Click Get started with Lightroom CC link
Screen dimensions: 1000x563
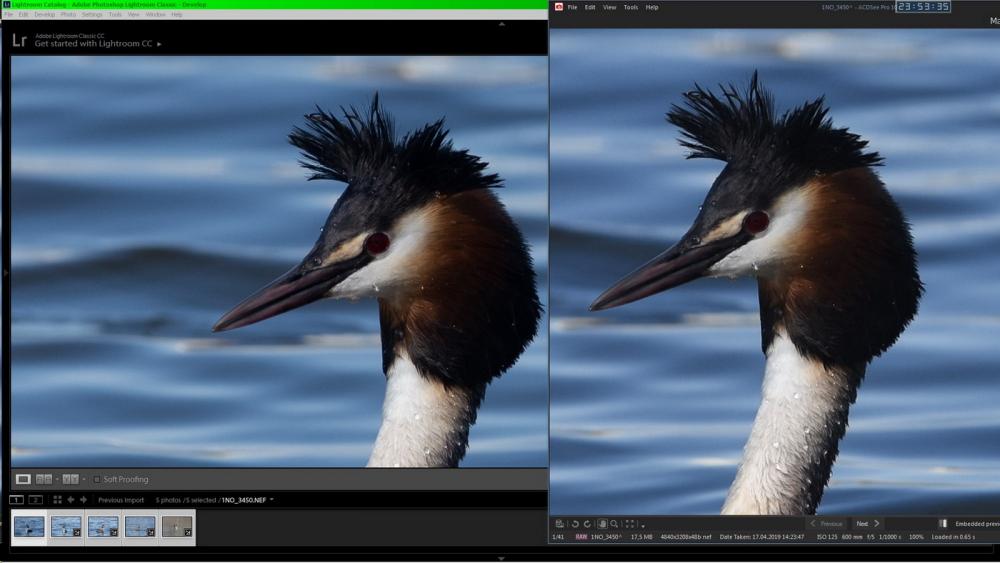94,44
